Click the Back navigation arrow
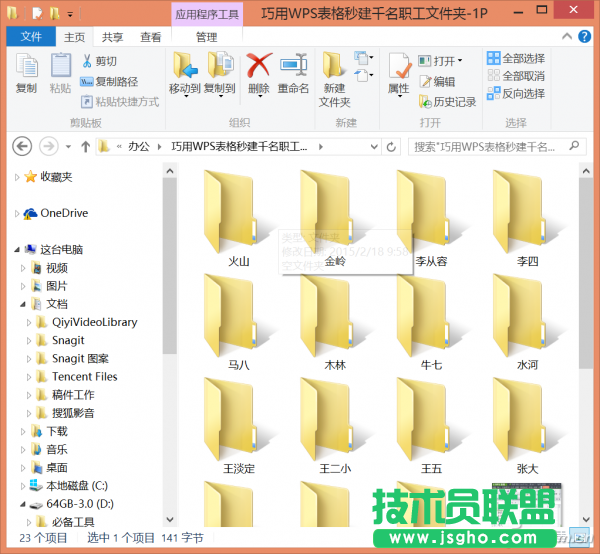Image resolution: width=600 pixels, height=554 pixels. 22,146
